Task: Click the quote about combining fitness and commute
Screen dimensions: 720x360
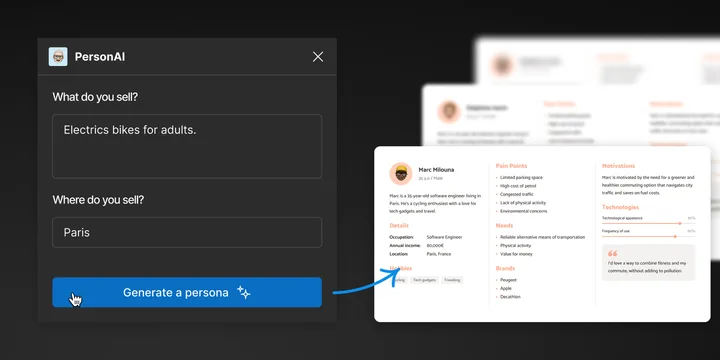Action: point(647,267)
